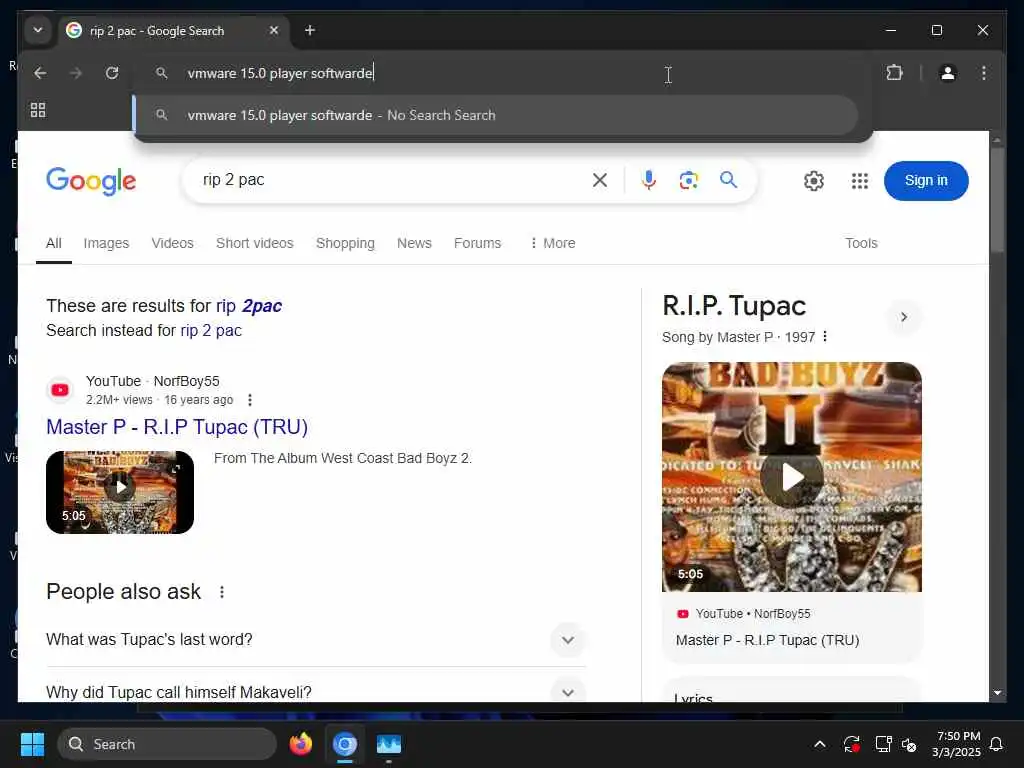The width and height of the screenshot is (1024, 768).
Task: Click the Google search input field
Action: click(392, 180)
